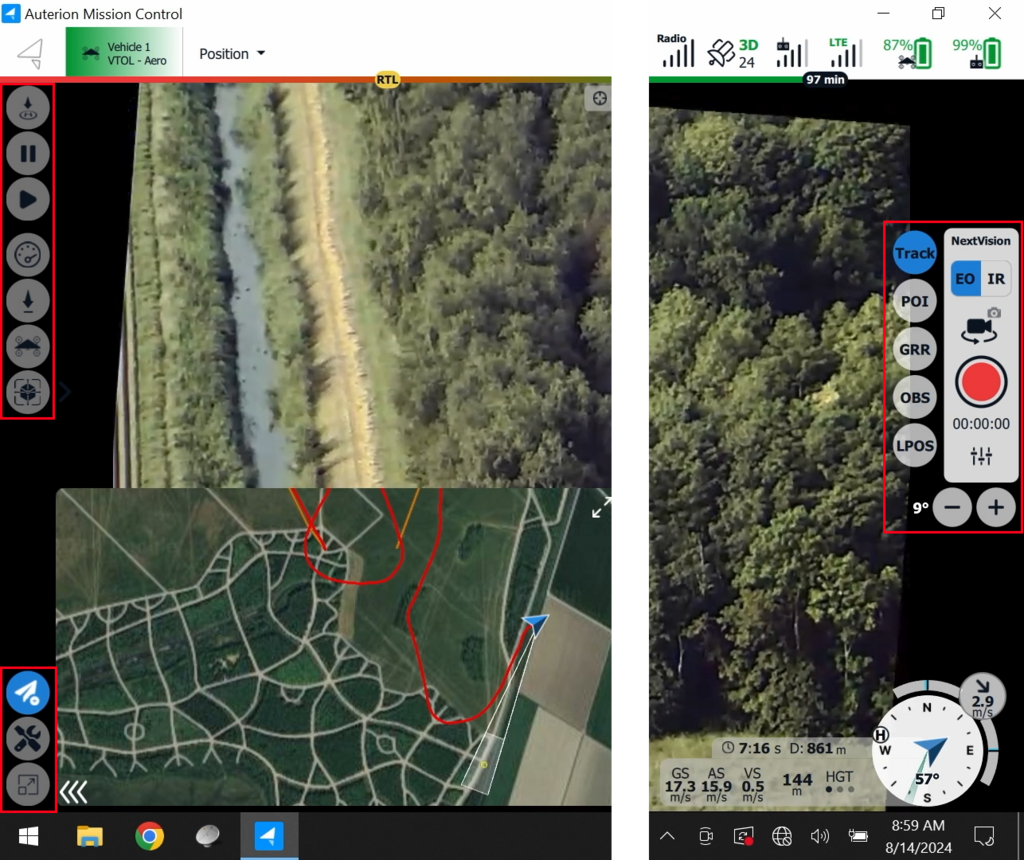Activate the Track gimbal mode
Image resolution: width=1024 pixels, height=860 pixels.
click(x=914, y=253)
